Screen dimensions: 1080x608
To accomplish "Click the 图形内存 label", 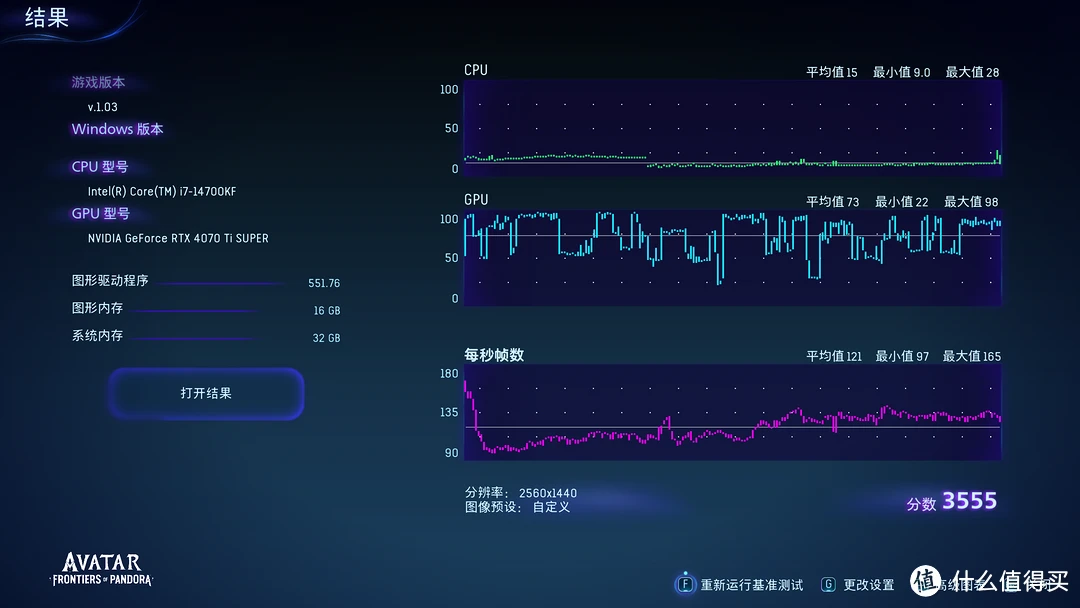I will point(97,308).
